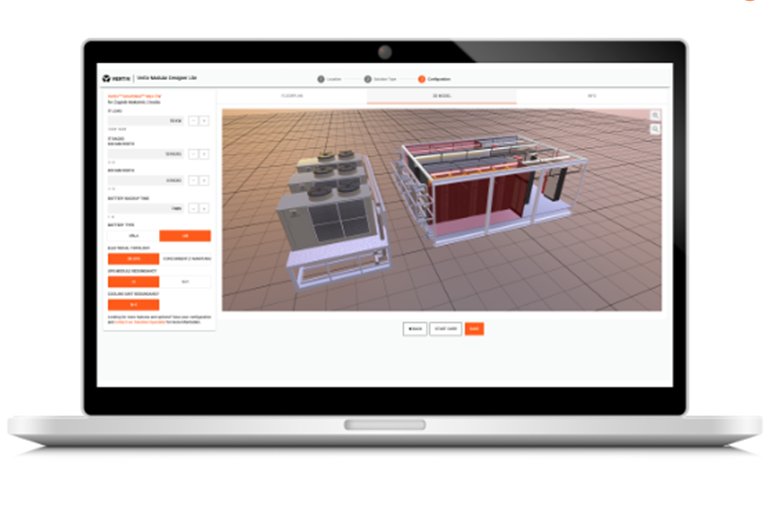
Task: Increase battery backup time with plus button
Action: click(x=205, y=208)
